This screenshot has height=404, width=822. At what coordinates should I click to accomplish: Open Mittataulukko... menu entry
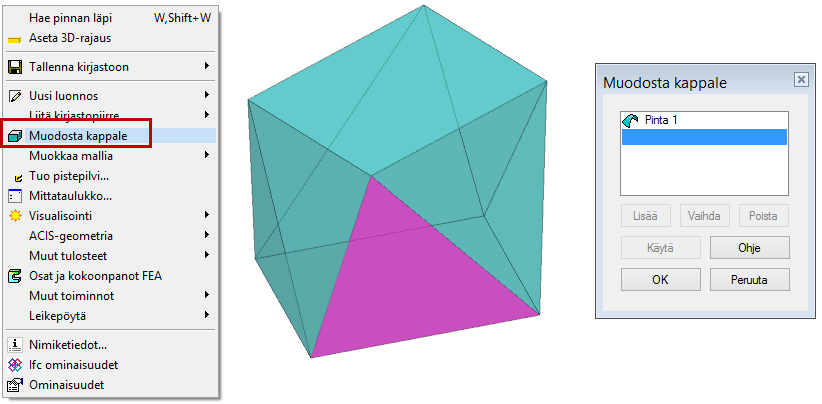click(111, 196)
